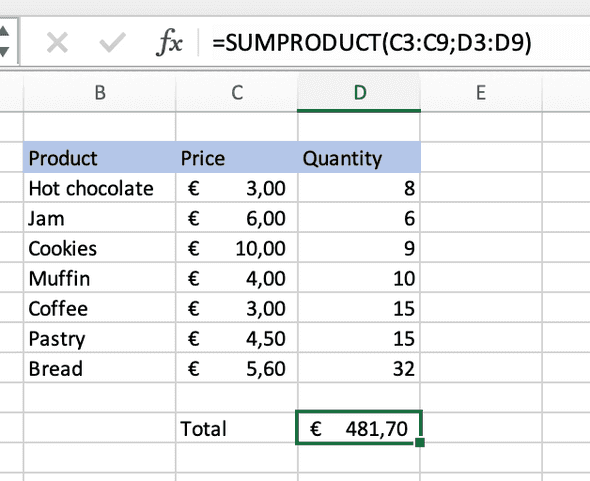590x481 pixels.
Task: Select the Coffee price cell
Action: point(237,308)
